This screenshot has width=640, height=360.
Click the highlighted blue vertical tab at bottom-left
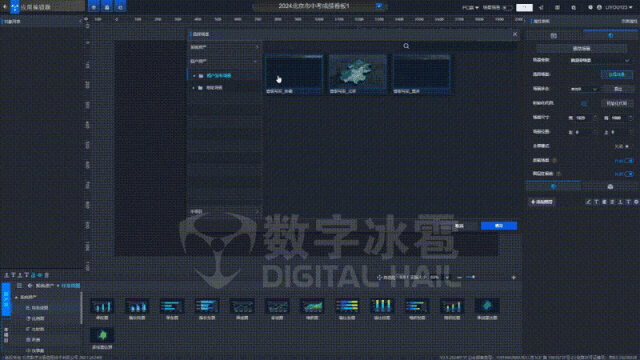coord(6,300)
